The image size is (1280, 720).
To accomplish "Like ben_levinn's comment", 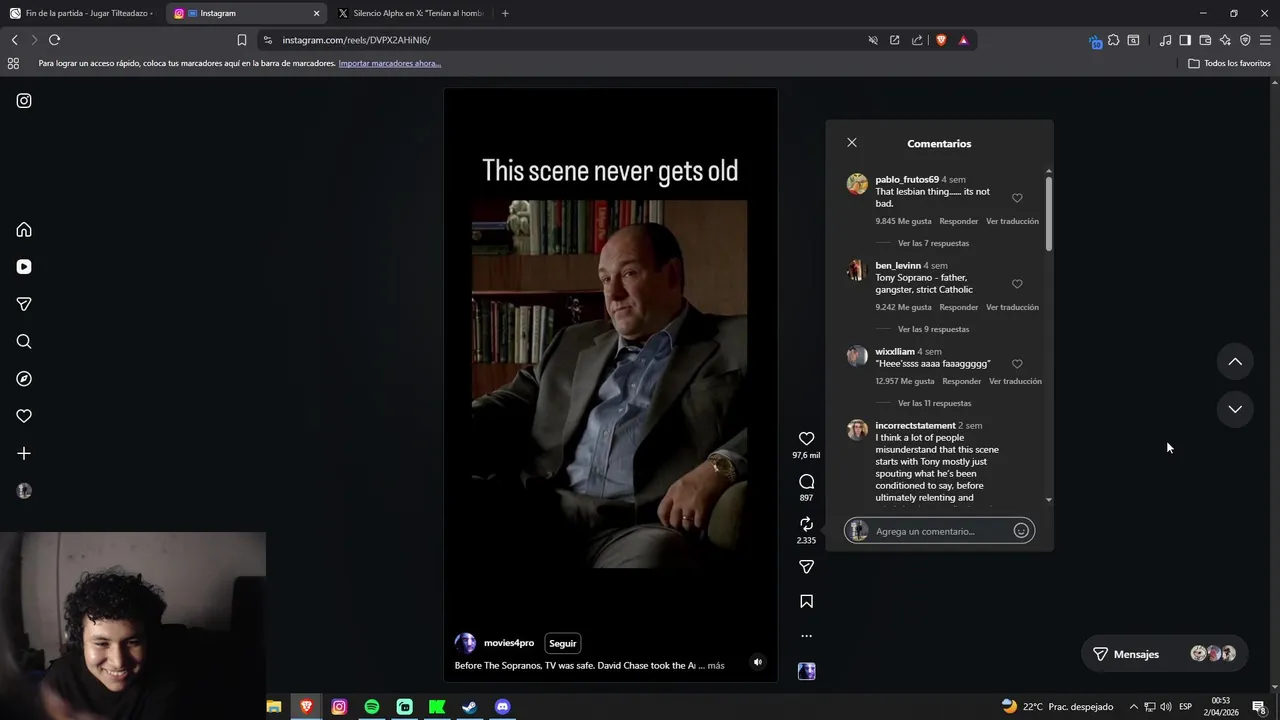I will [x=1017, y=284].
